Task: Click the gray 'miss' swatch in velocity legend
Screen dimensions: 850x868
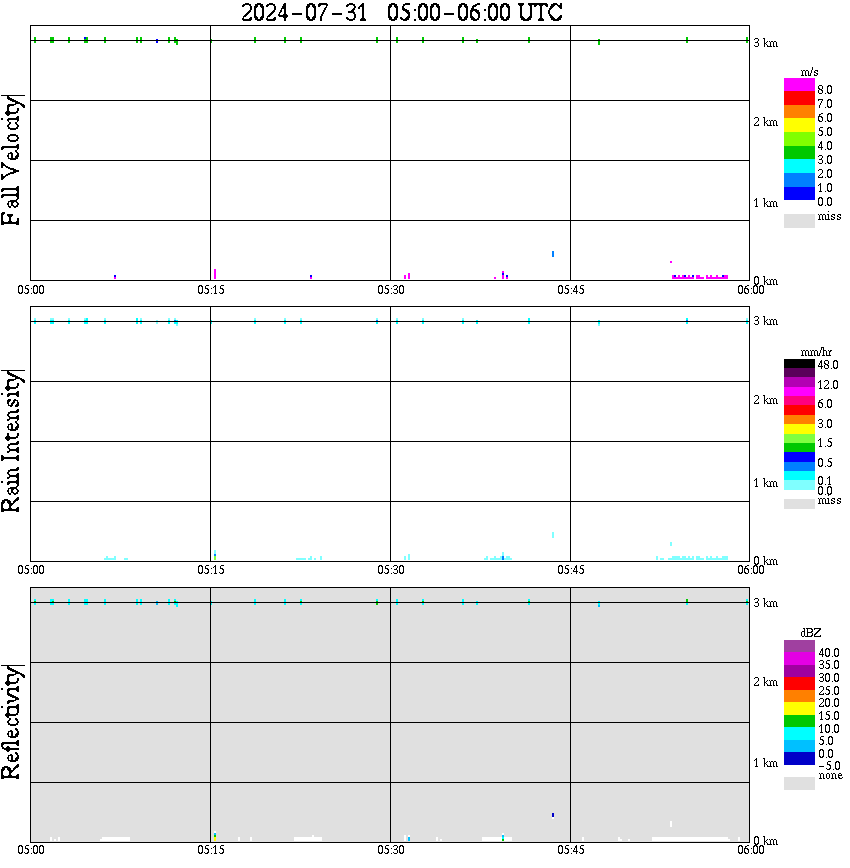Action: [799, 220]
